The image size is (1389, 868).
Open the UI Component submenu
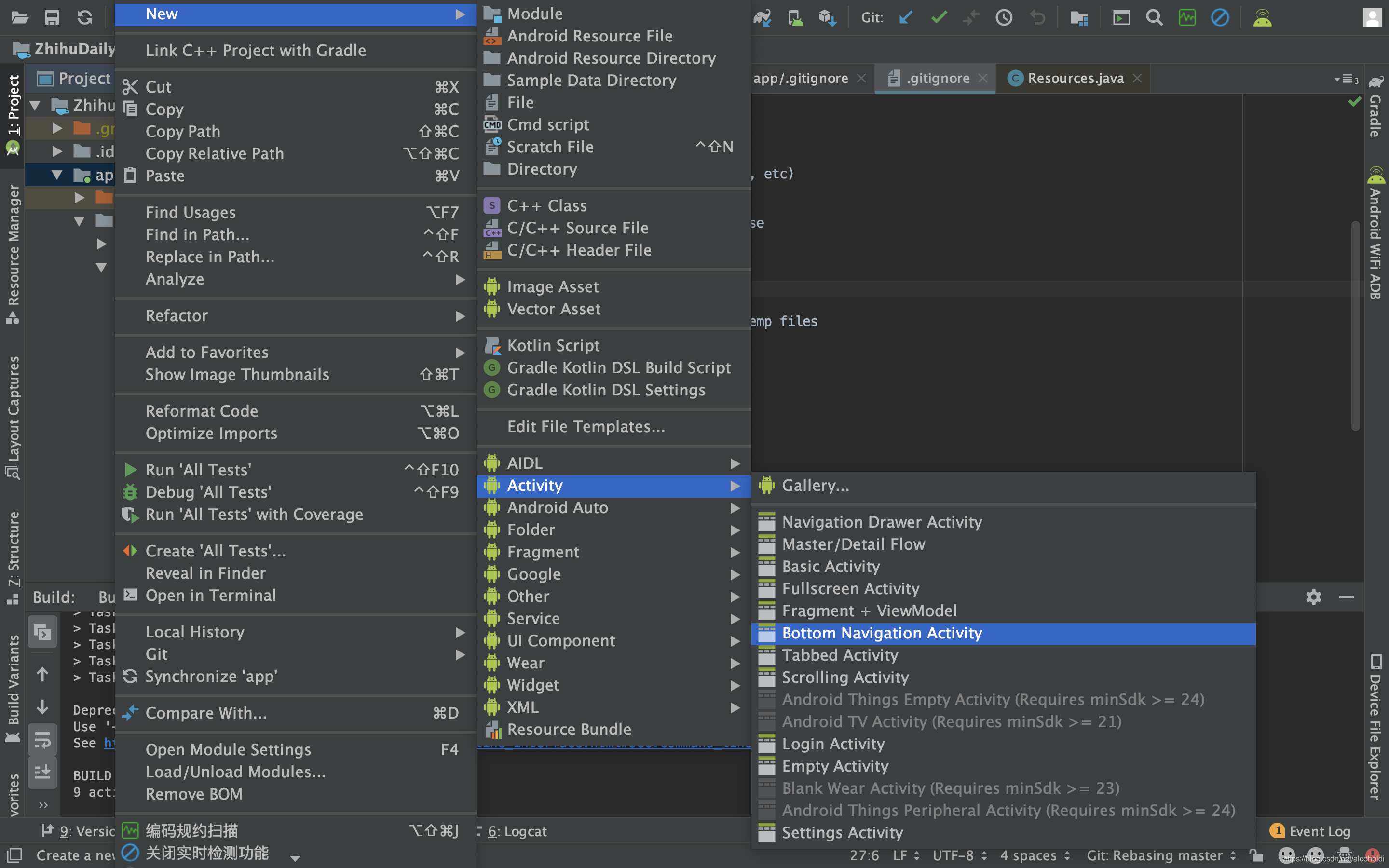tap(613, 641)
